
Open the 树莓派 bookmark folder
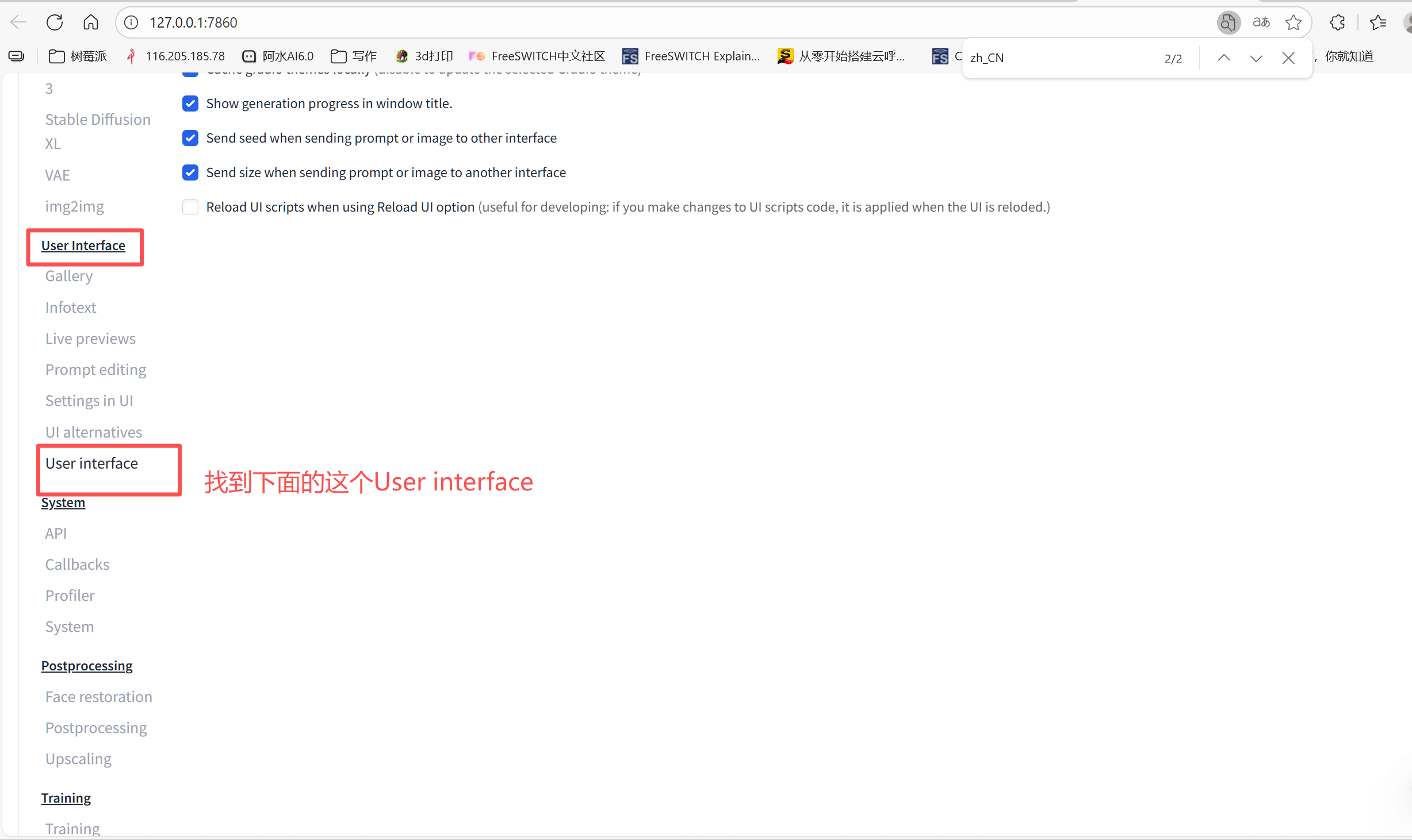click(x=78, y=56)
